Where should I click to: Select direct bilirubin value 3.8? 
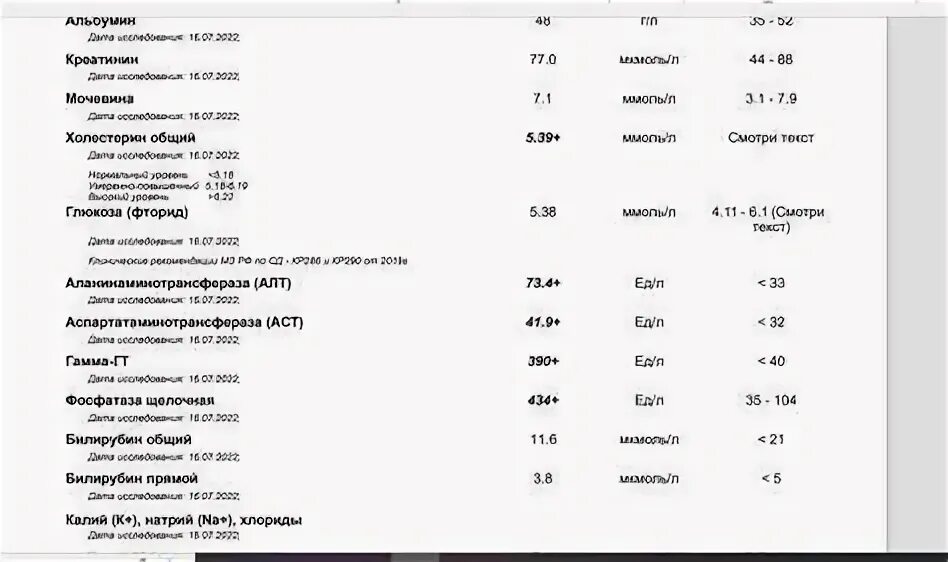(542, 479)
